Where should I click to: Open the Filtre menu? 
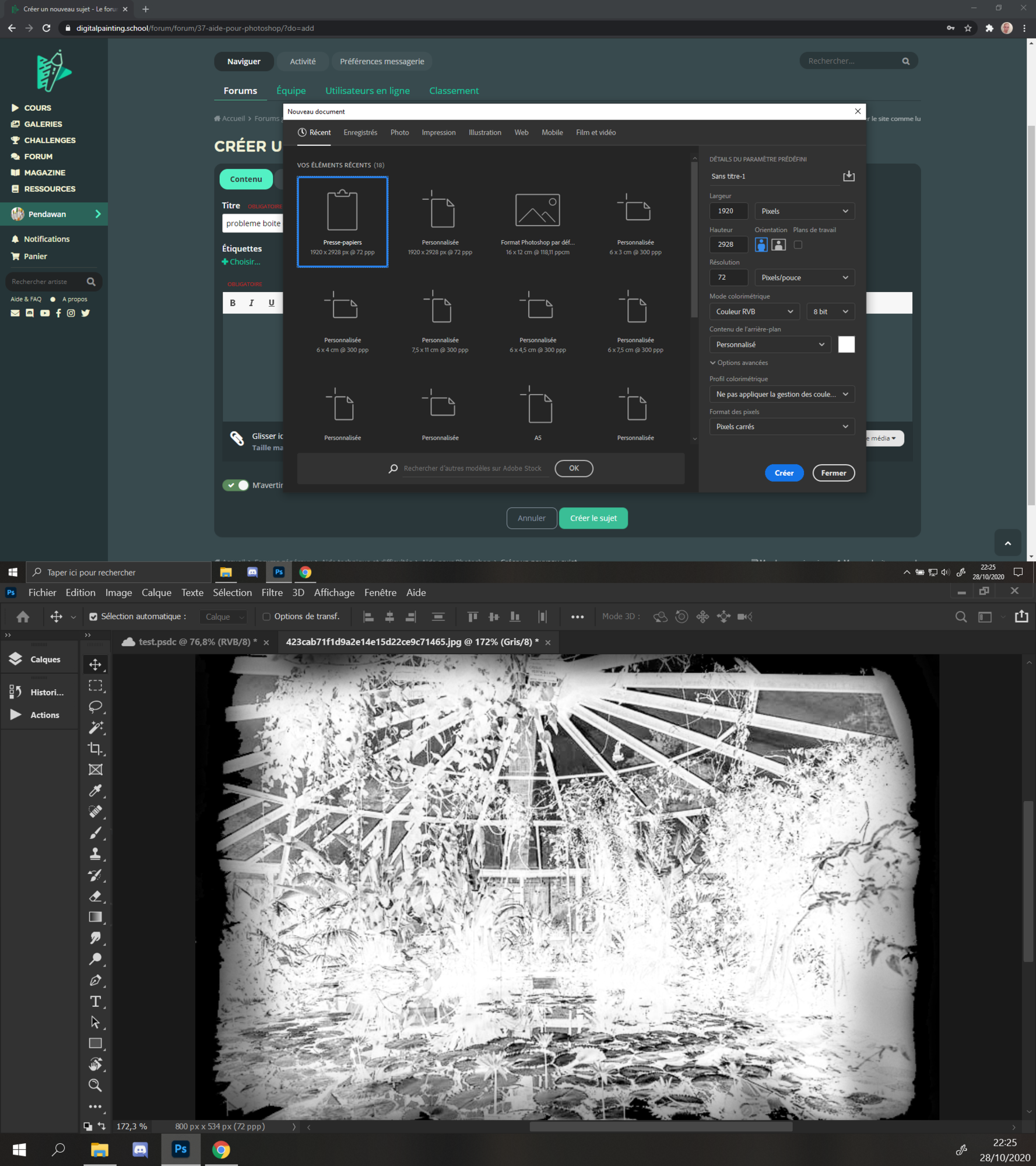[272, 592]
